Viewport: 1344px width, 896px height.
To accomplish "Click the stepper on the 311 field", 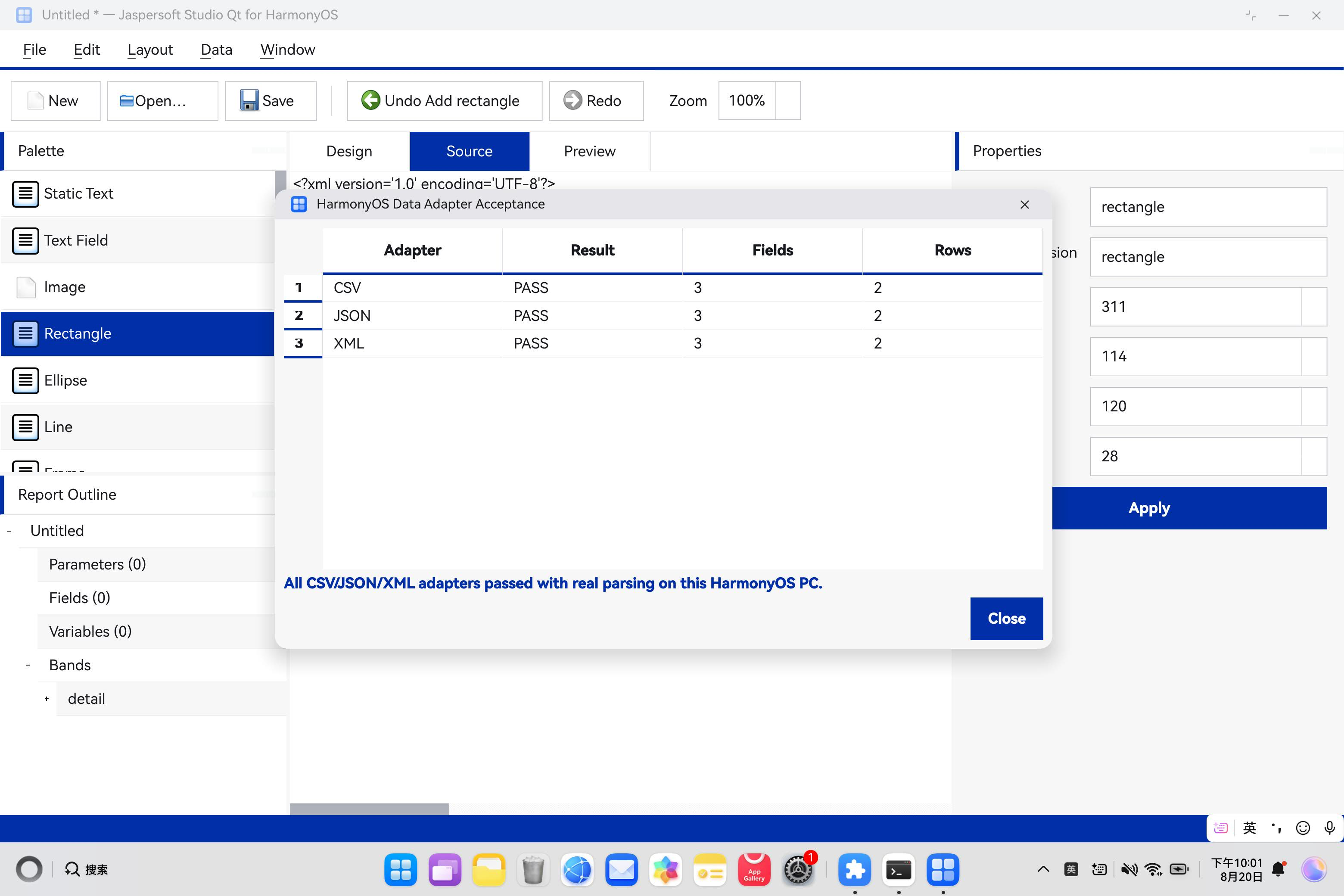I will click(x=1314, y=307).
